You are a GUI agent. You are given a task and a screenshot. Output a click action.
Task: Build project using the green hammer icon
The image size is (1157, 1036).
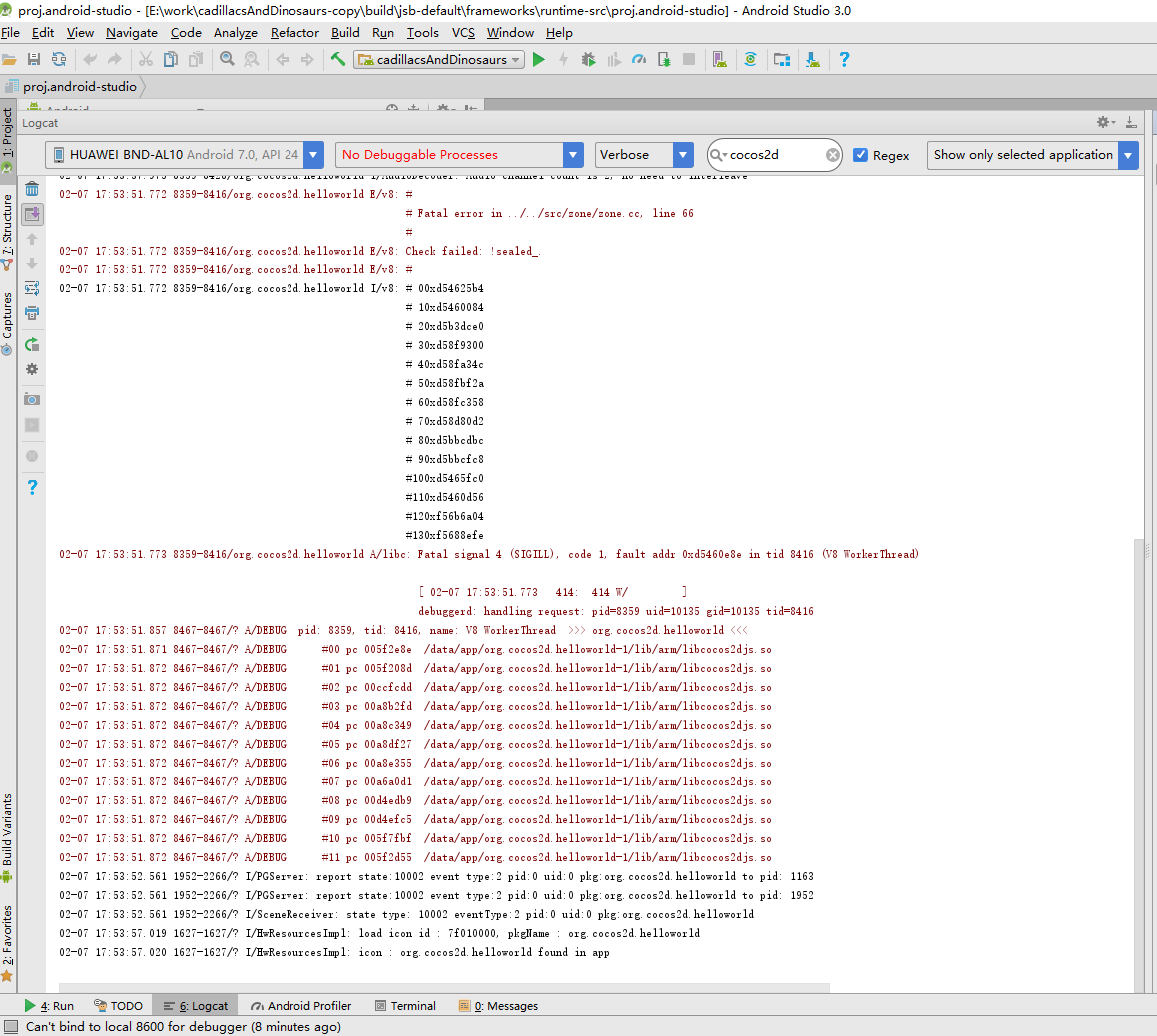coord(338,60)
